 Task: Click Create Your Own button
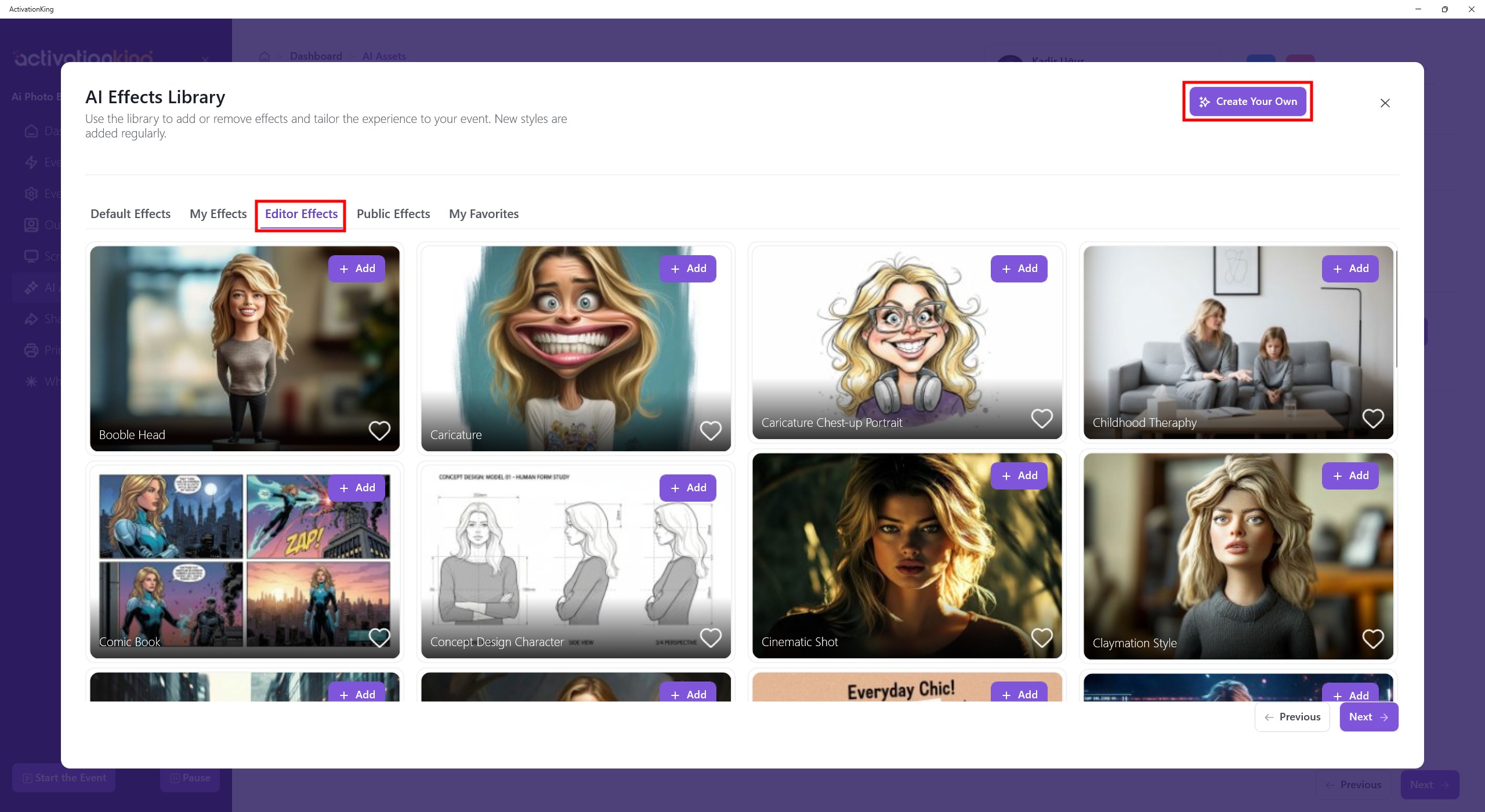click(x=1248, y=101)
